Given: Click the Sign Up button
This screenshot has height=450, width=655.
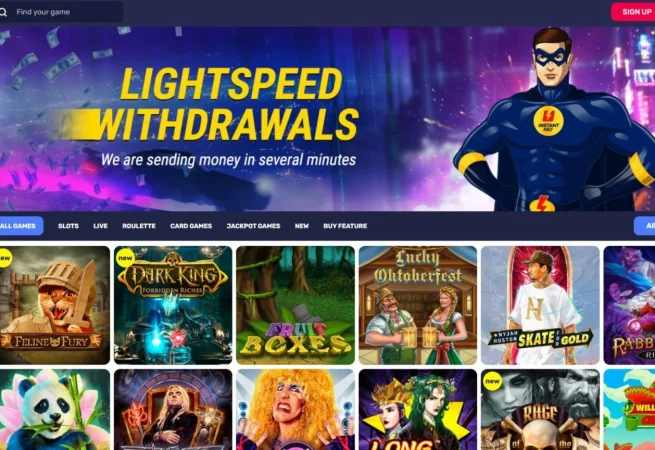Looking at the screenshot, I should (x=635, y=12).
